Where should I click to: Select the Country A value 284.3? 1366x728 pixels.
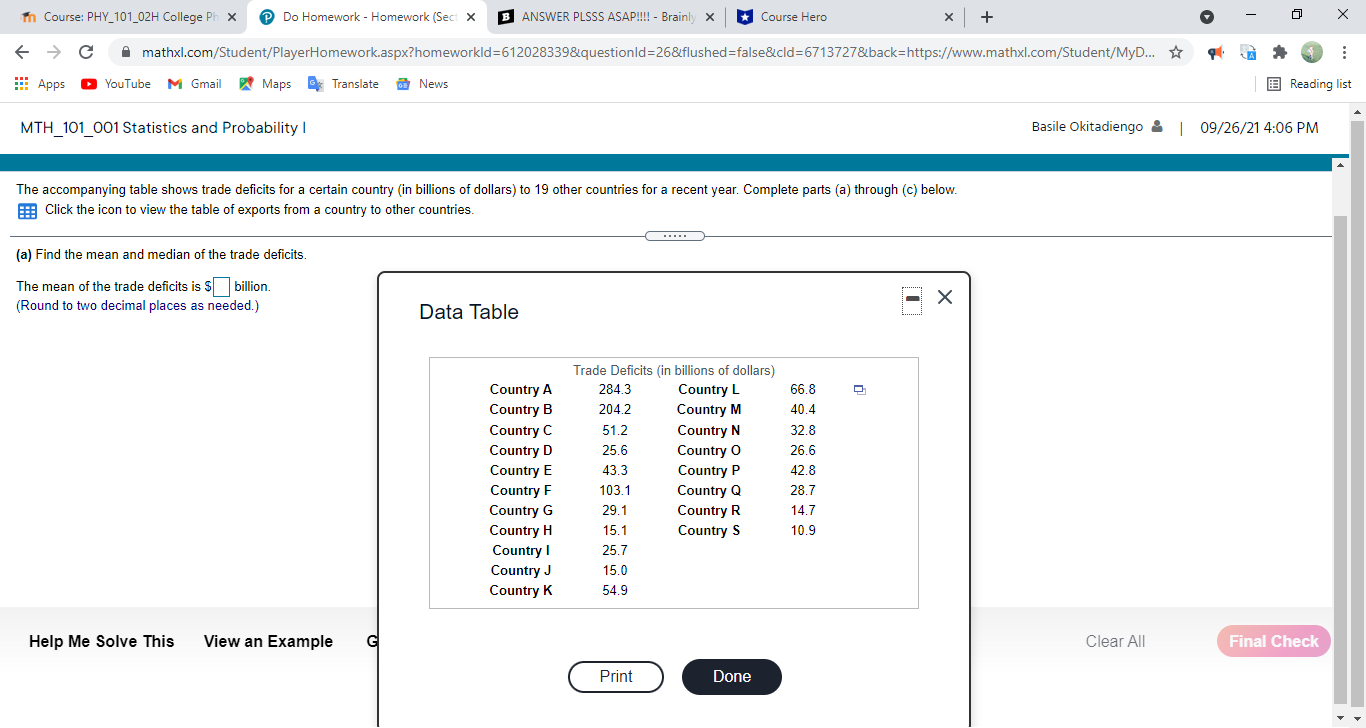point(614,390)
